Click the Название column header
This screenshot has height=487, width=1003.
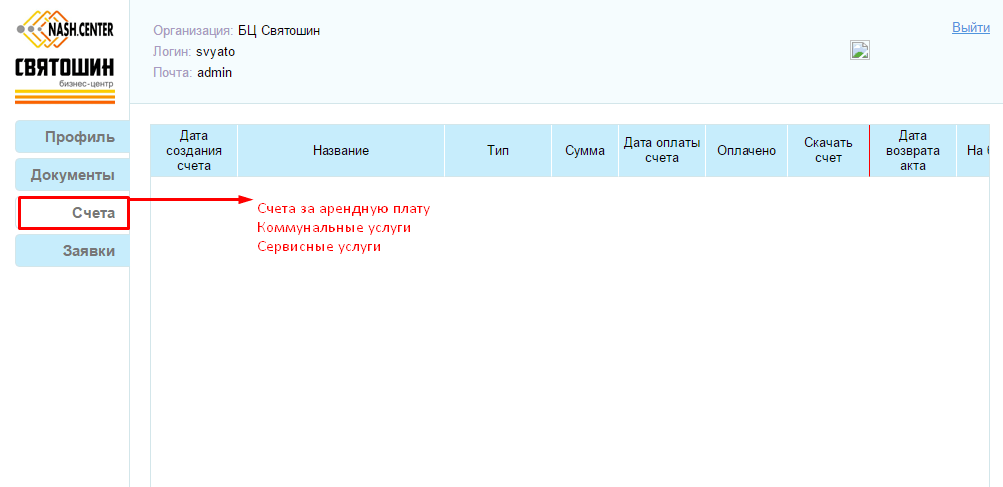pyautogui.click(x=341, y=151)
